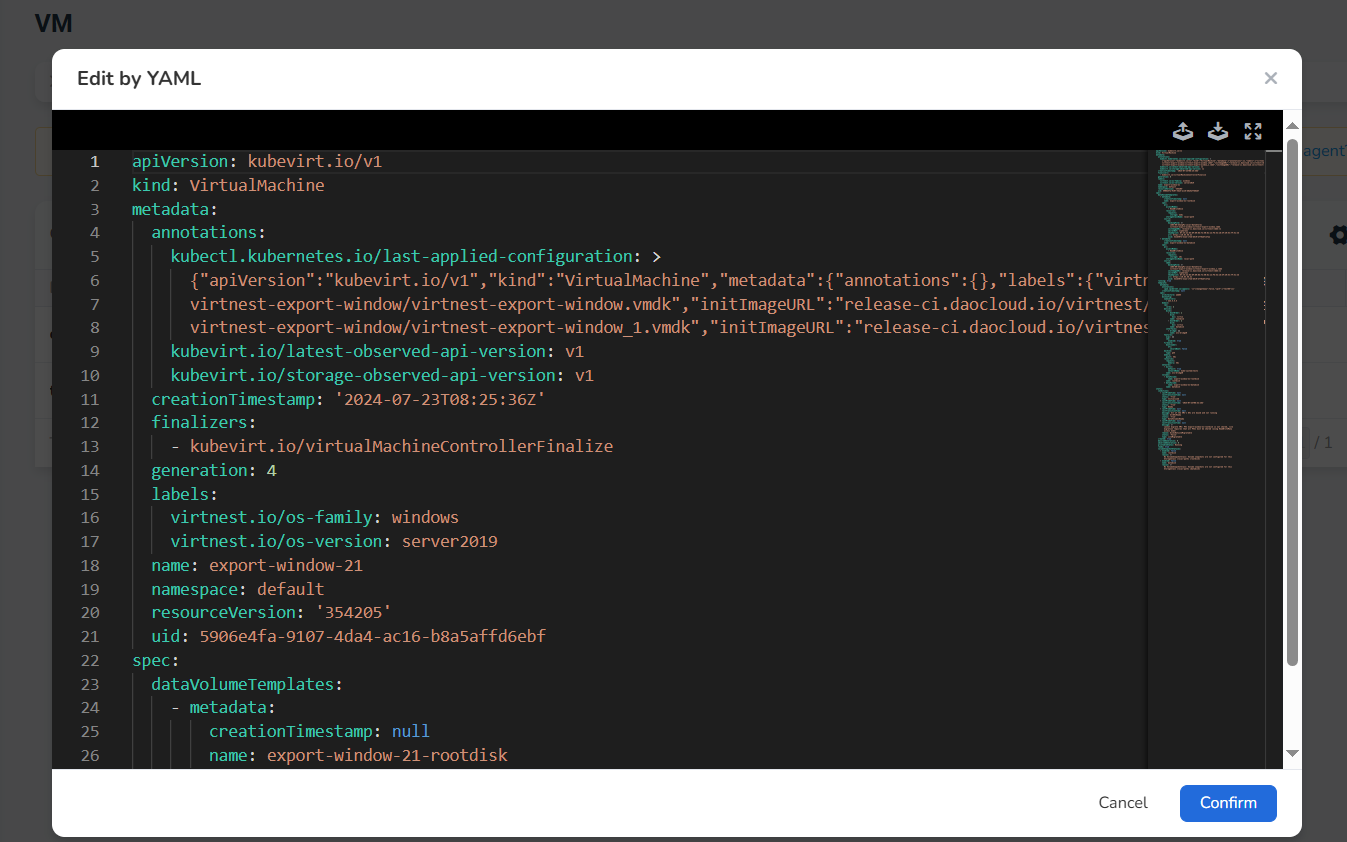Screen dimensions: 1347x842
Task: Click the download YAML icon
Action: (1218, 130)
